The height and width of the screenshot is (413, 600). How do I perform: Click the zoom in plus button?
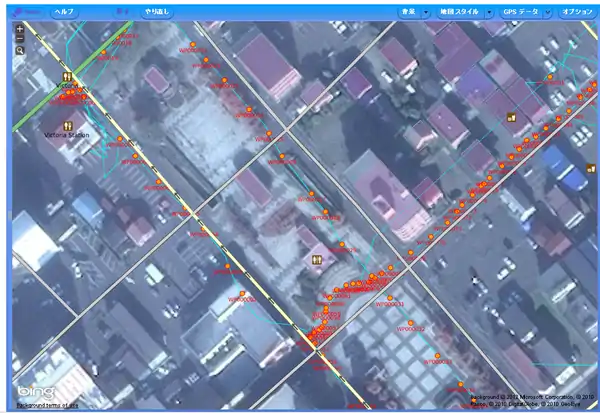tap(19, 28)
